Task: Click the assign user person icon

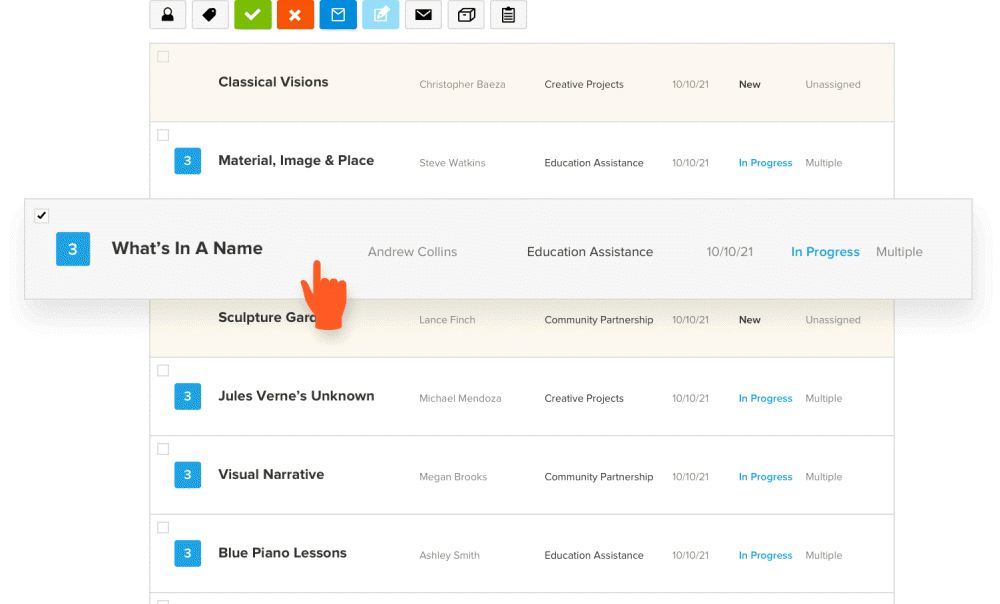Action: tap(168, 15)
